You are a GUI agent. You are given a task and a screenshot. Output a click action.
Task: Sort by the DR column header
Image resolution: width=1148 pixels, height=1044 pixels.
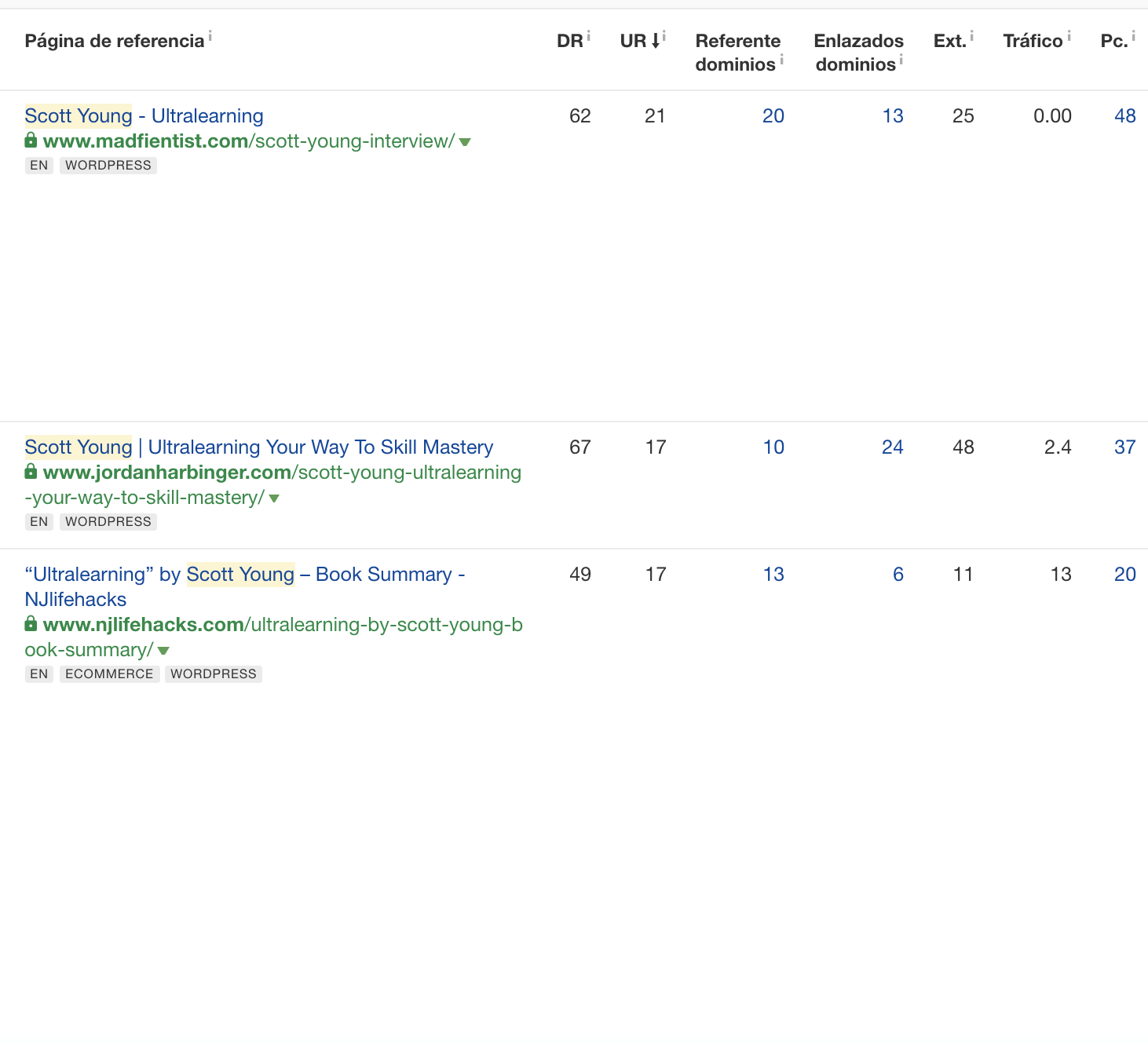(570, 41)
